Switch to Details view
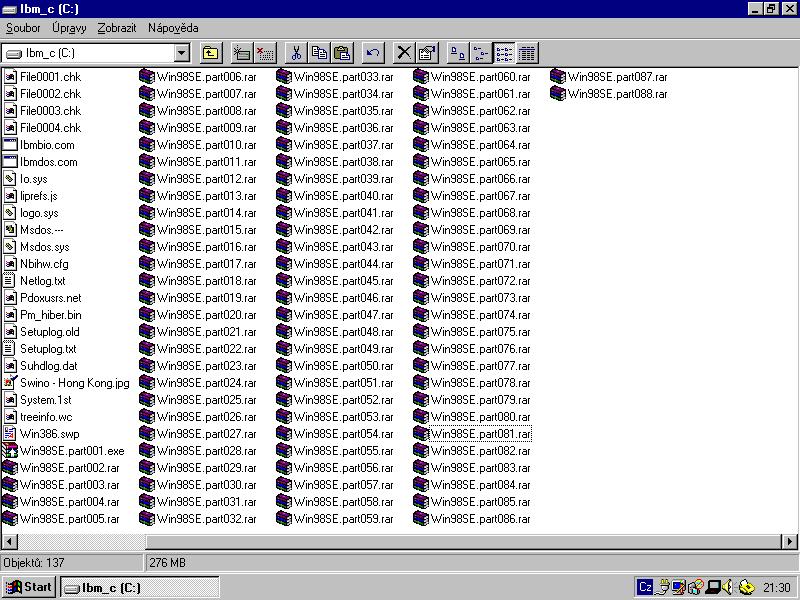The image size is (800, 600). point(527,53)
